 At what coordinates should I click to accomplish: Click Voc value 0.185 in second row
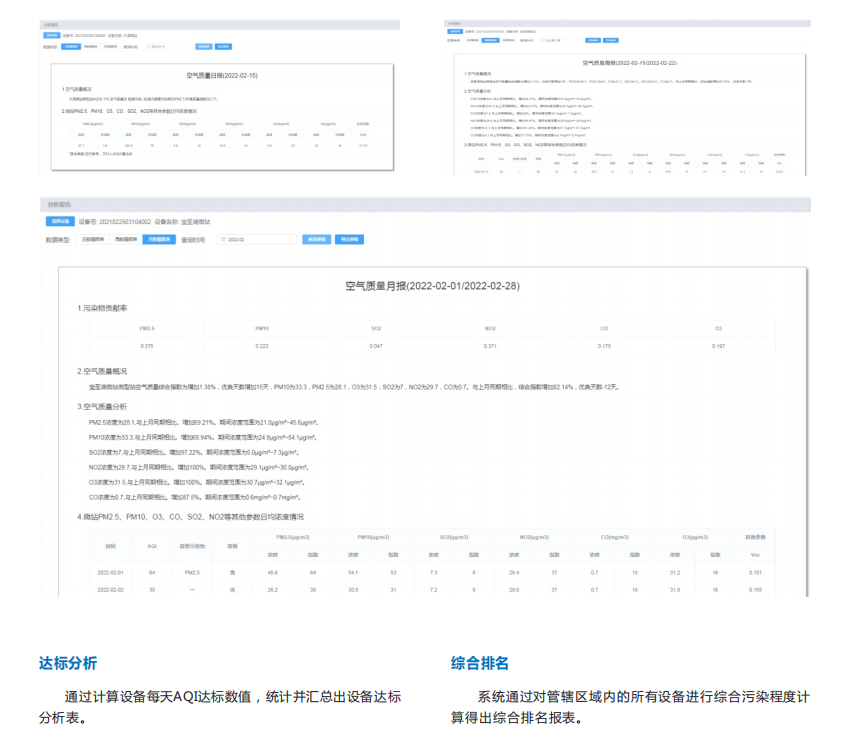[755, 590]
